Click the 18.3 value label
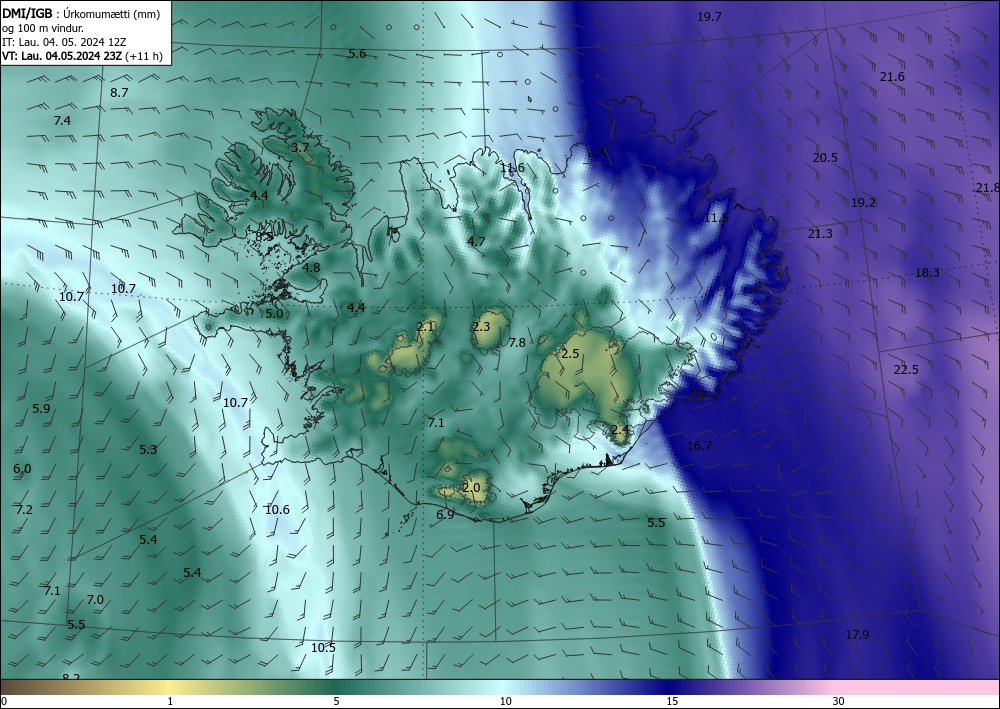This screenshot has height=709, width=1000. 927,273
